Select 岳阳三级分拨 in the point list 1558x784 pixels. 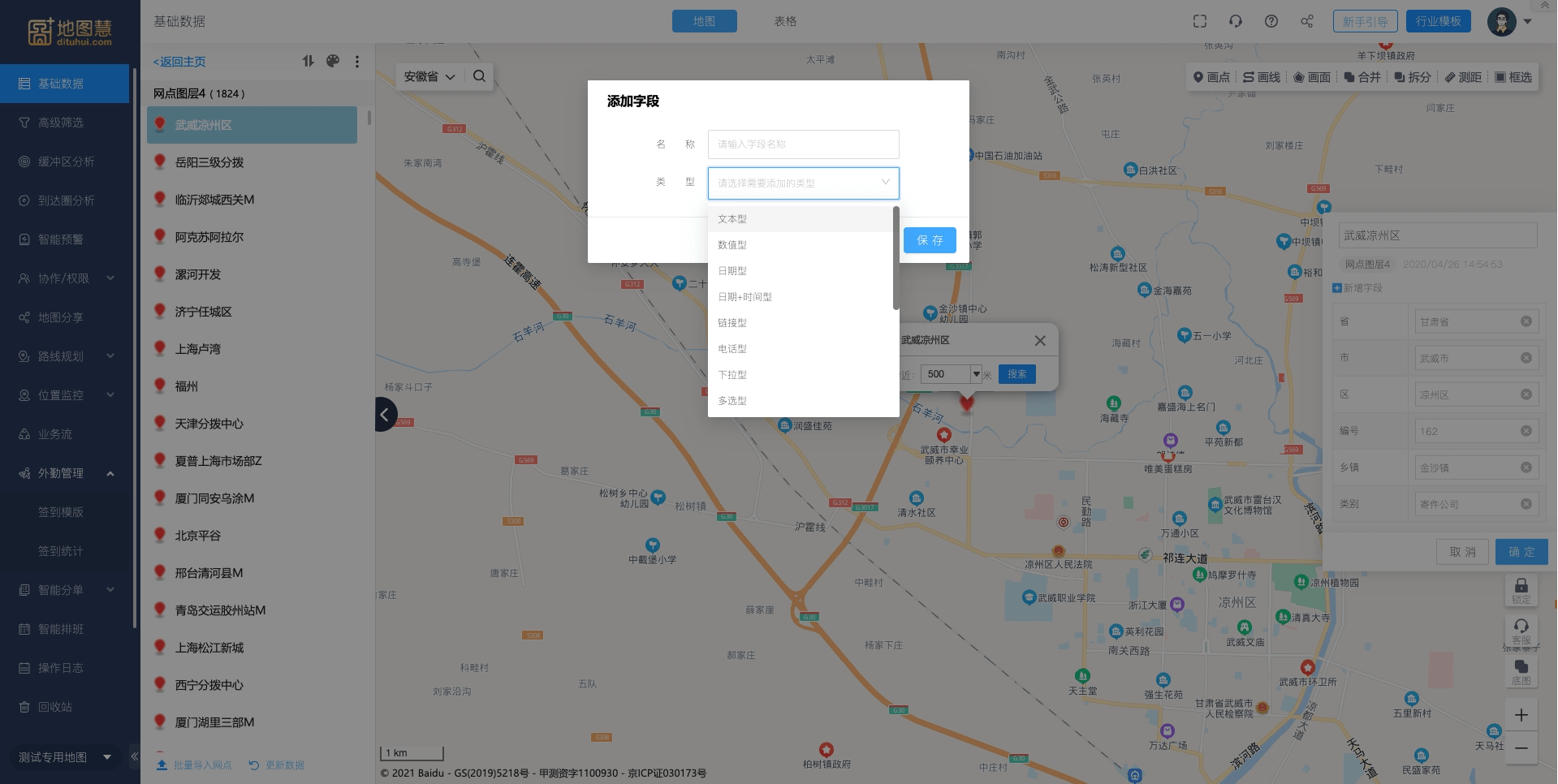252,162
